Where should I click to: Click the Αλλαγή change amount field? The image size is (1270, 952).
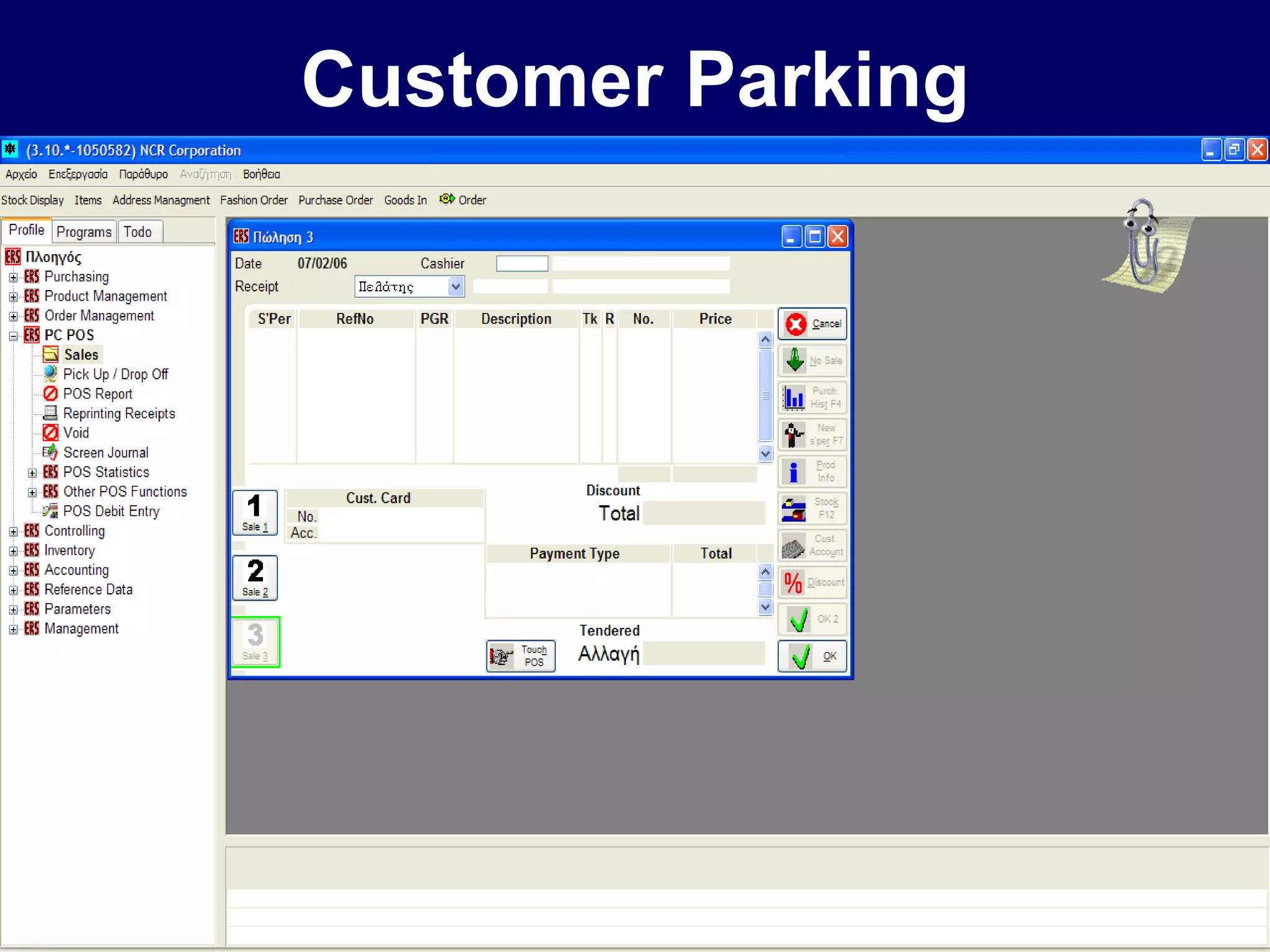[704, 653]
